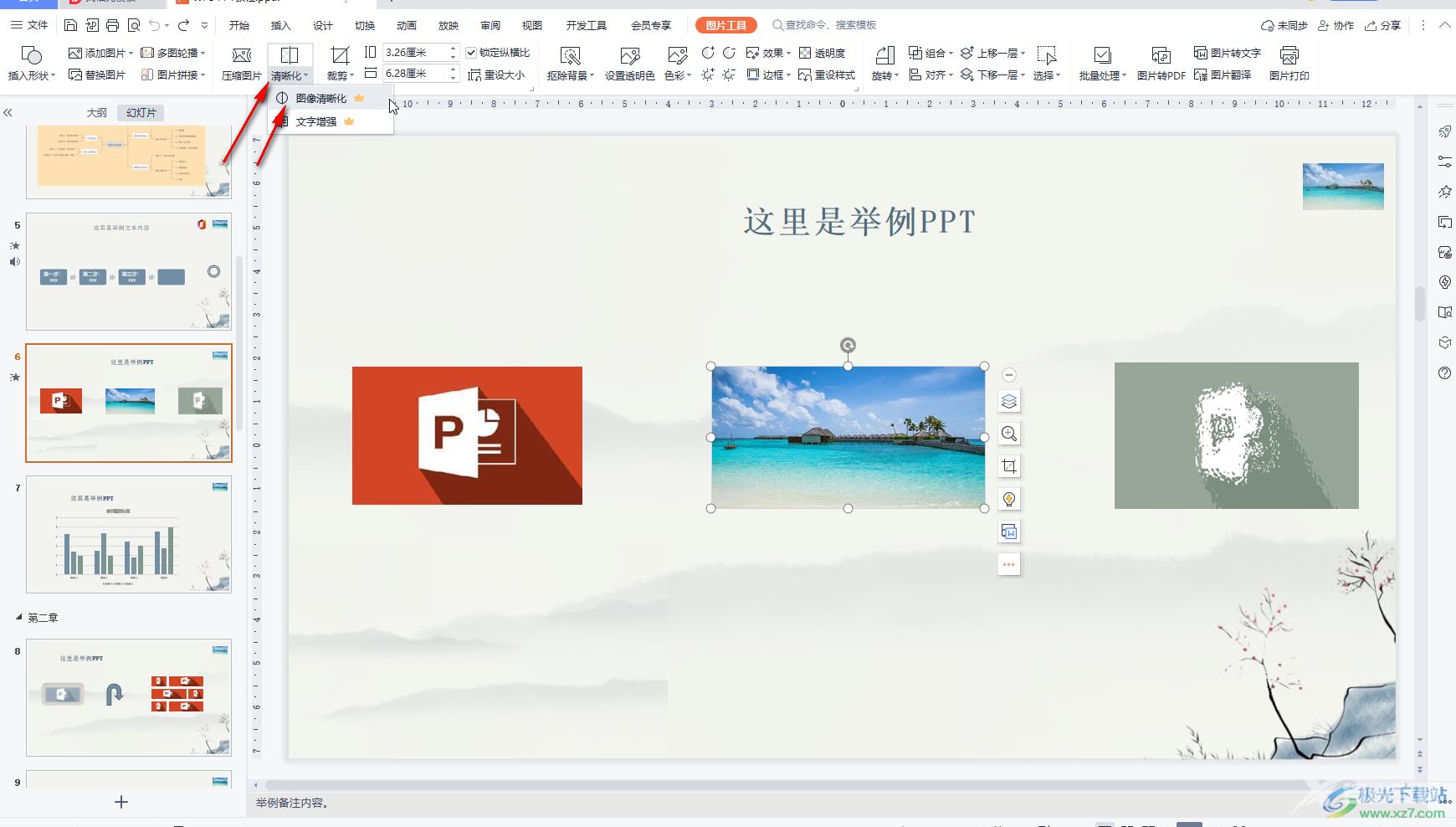The height and width of the screenshot is (827, 1456).
Task: Click the crop icon beside picture
Action: point(1009,466)
